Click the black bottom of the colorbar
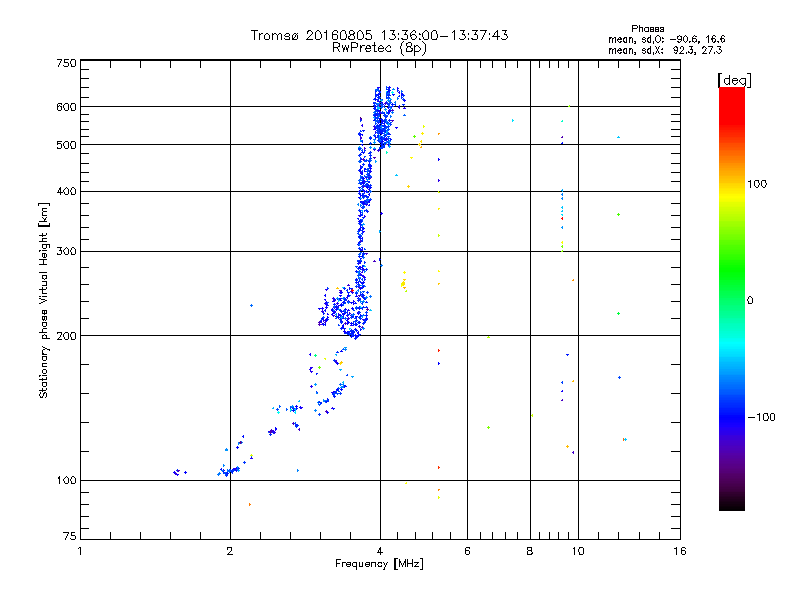The width and height of the screenshot is (800, 600). (x=732, y=503)
